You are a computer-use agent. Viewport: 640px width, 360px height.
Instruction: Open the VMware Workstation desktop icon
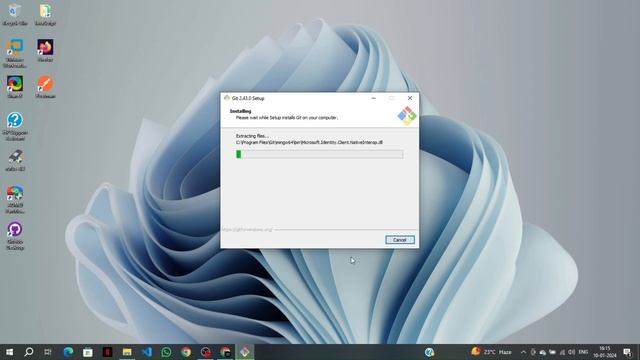(x=15, y=53)
